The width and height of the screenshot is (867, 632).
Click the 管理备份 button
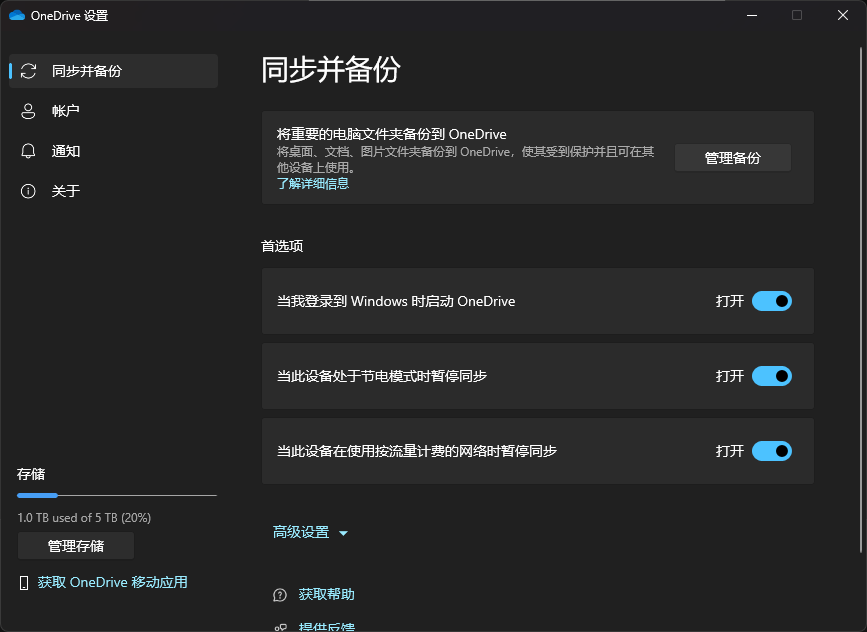[733, 158]
